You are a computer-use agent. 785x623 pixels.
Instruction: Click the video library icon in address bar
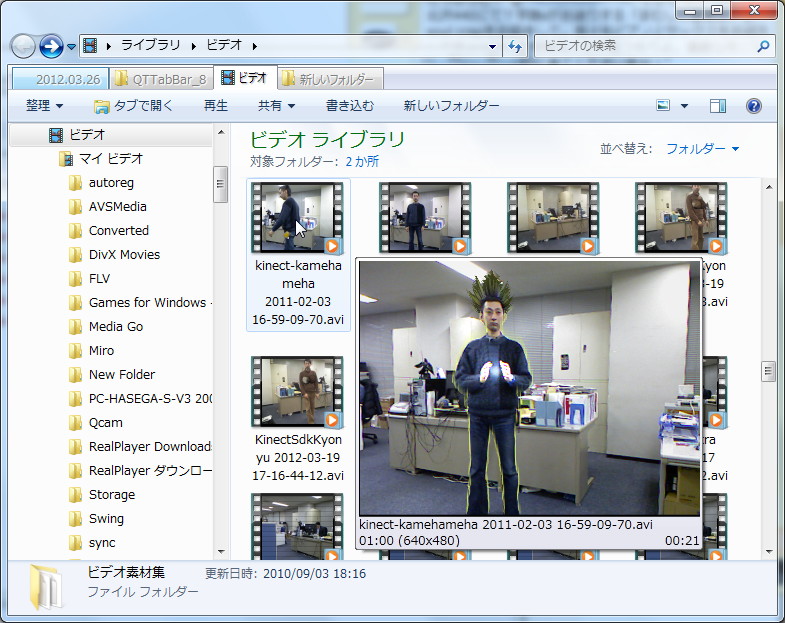[x=90, y=46]
